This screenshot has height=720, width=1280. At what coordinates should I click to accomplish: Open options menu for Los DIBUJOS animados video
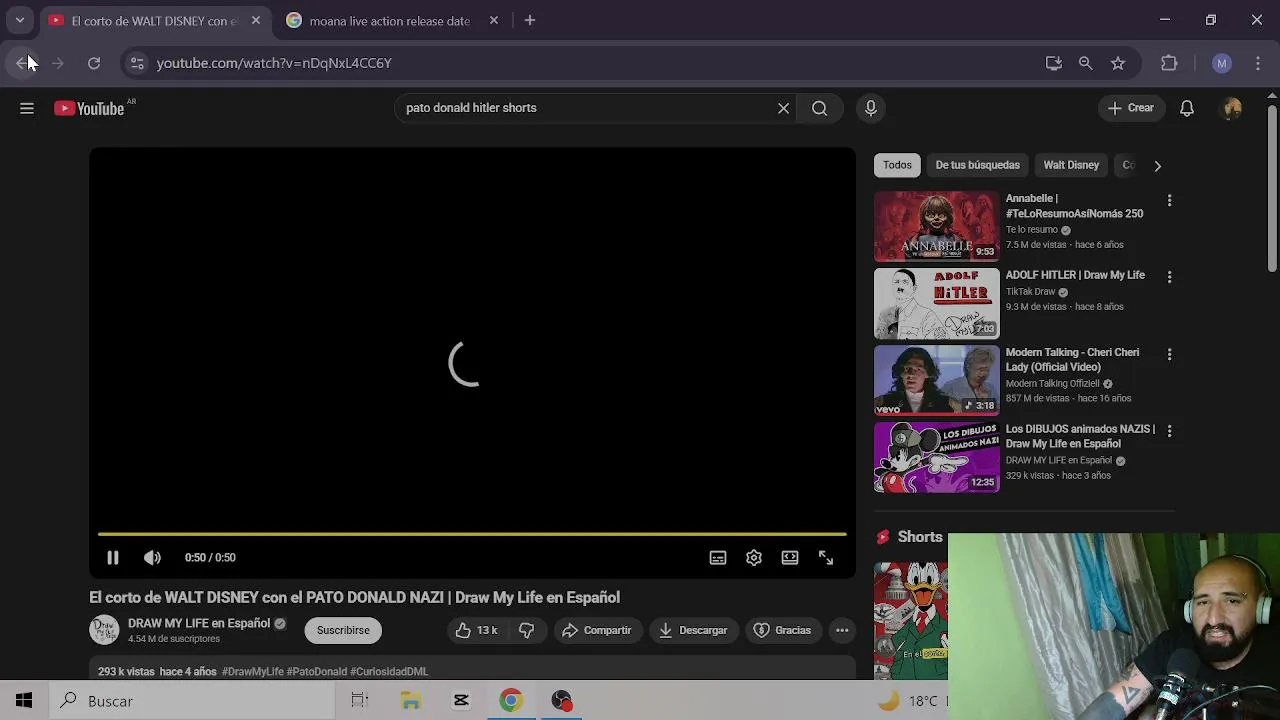tap(1169, 431)
